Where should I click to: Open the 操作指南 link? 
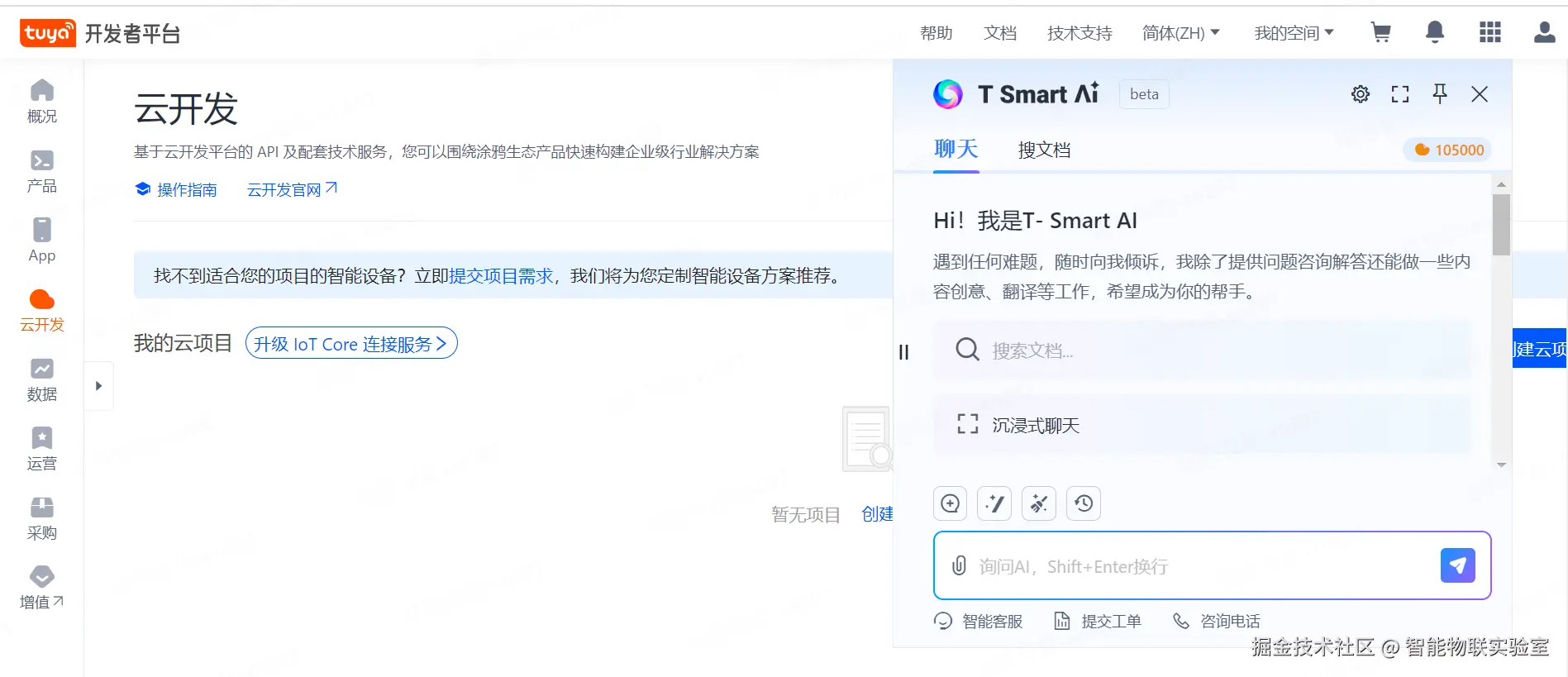(x=176, y=189)
